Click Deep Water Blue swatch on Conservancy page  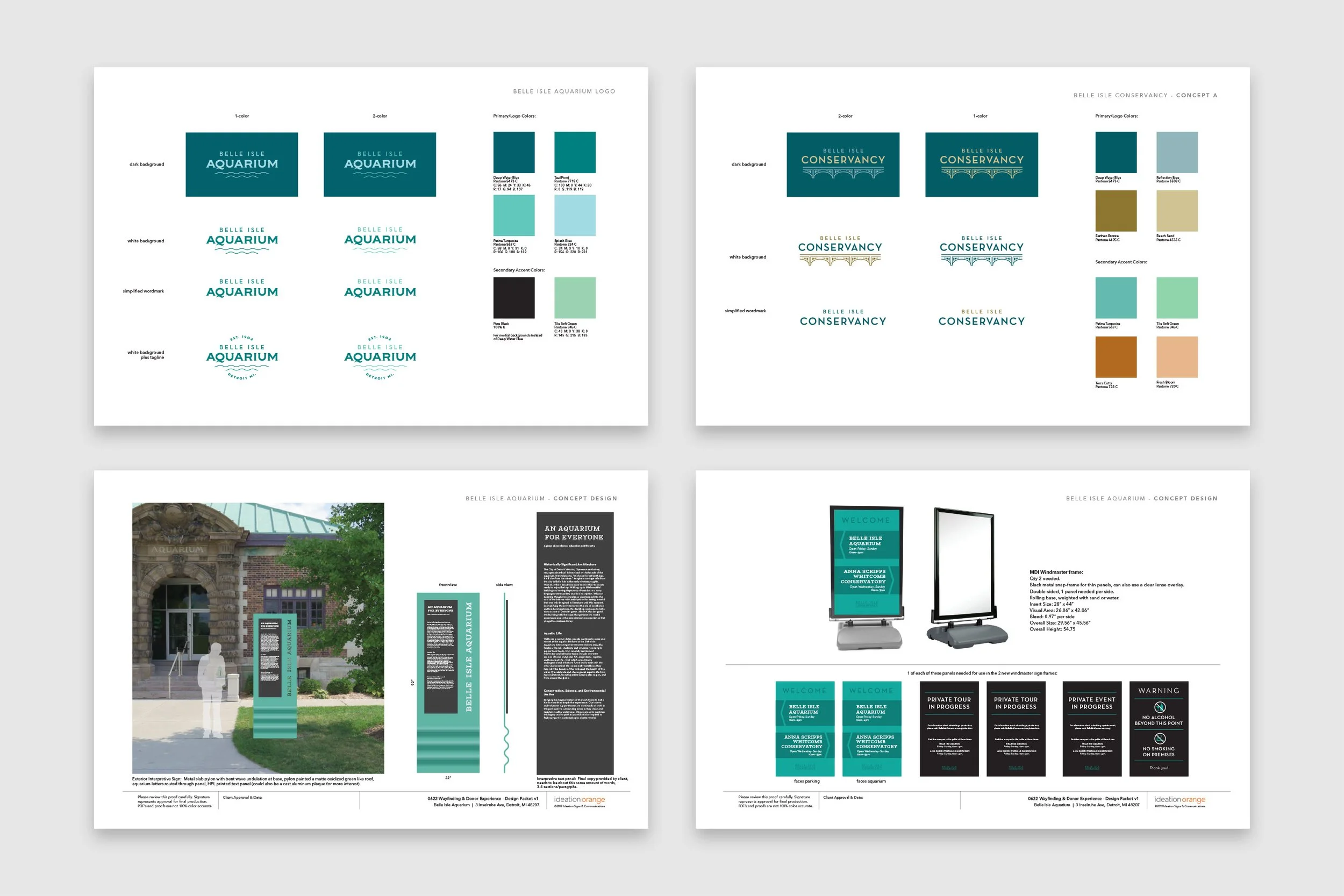tap(1116, 153)
